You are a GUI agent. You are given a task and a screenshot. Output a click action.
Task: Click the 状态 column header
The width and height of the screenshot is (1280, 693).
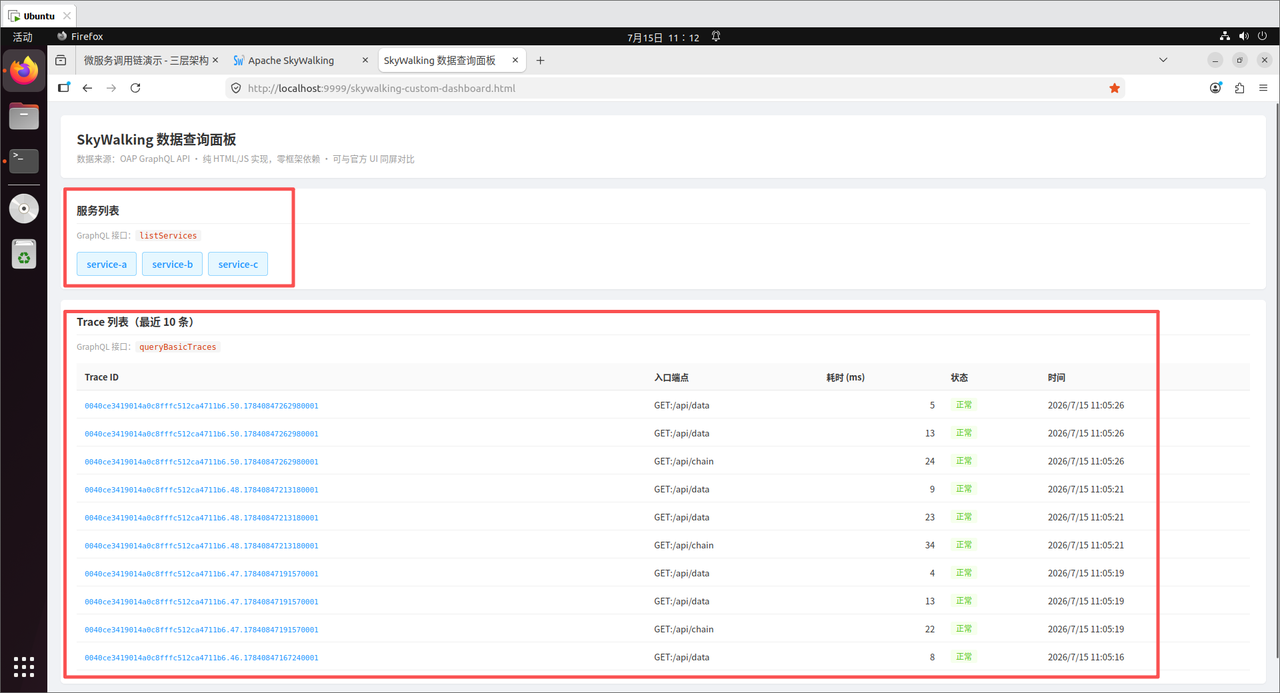pyautogui.click(x=959, y=378)
